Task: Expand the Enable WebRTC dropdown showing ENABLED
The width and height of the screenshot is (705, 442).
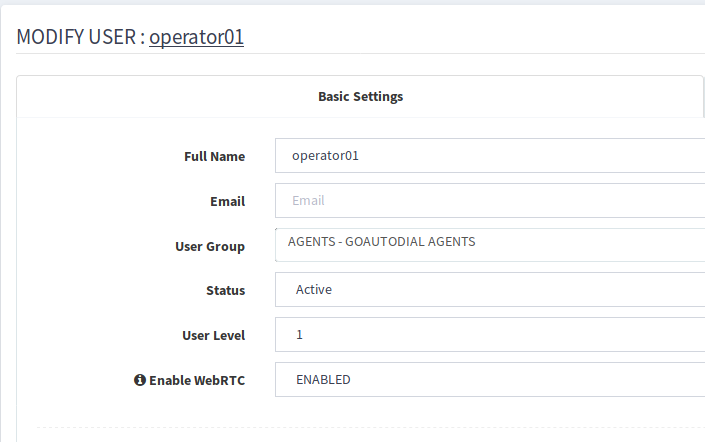Action: (x=490, y=379)
